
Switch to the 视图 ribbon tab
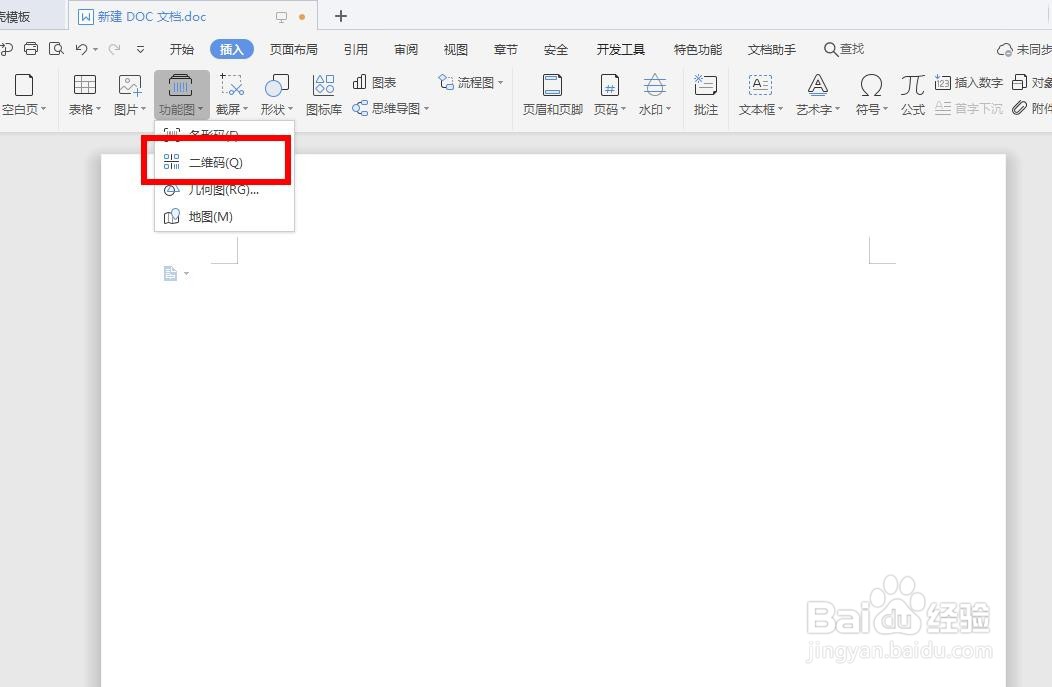[x=456, y=49]
